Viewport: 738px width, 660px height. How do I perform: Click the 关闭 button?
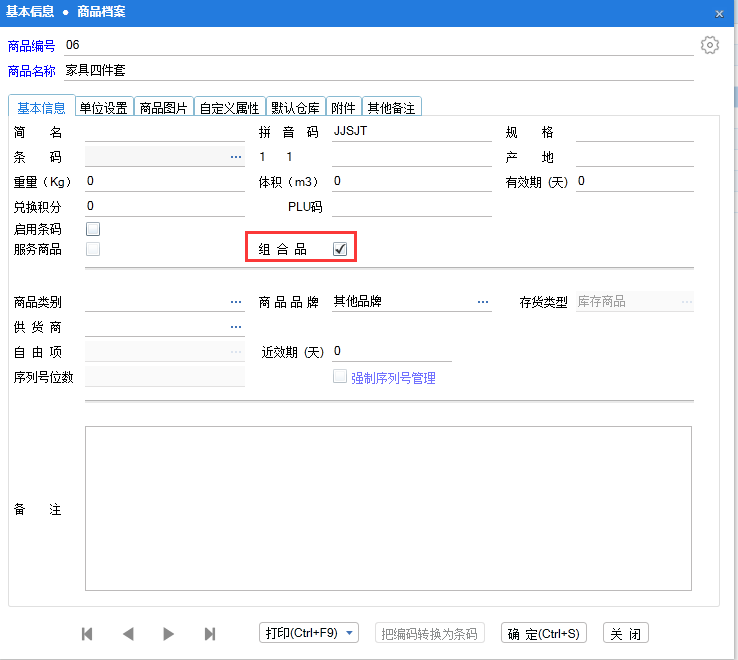coord(626,634)
